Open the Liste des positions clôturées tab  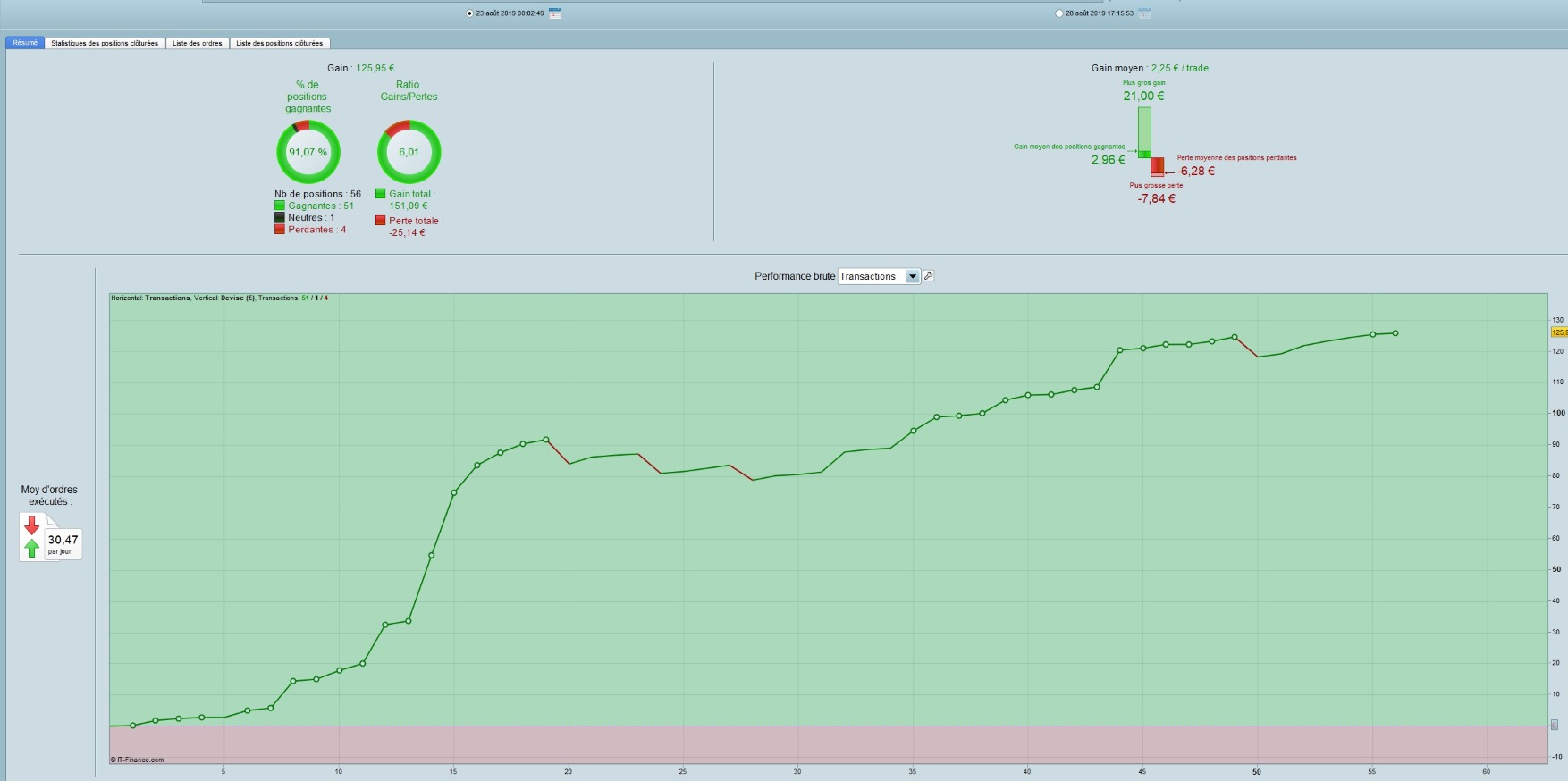[280, 43]
